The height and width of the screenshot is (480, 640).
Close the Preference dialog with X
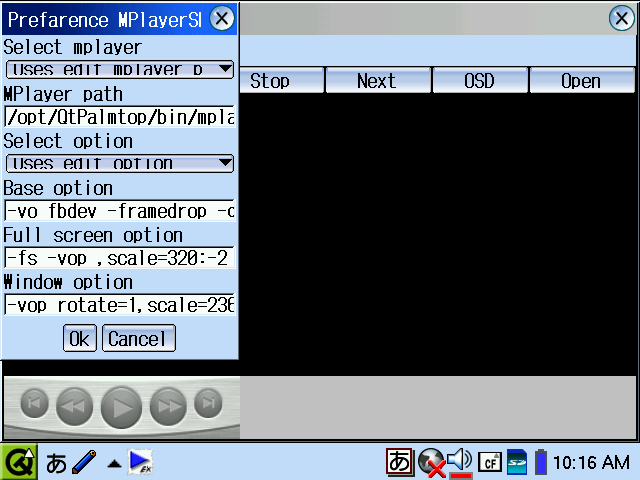(222, 18)
